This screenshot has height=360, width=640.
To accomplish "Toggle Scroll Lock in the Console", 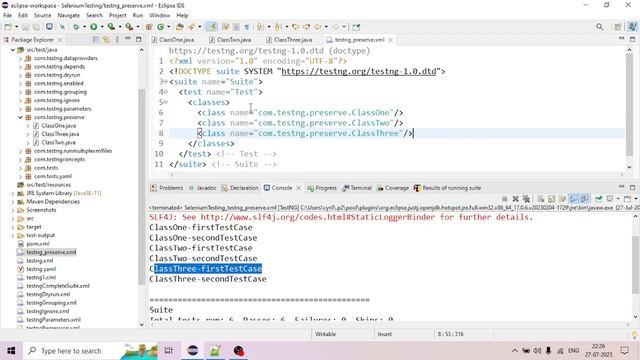I will tap(551, 199).
